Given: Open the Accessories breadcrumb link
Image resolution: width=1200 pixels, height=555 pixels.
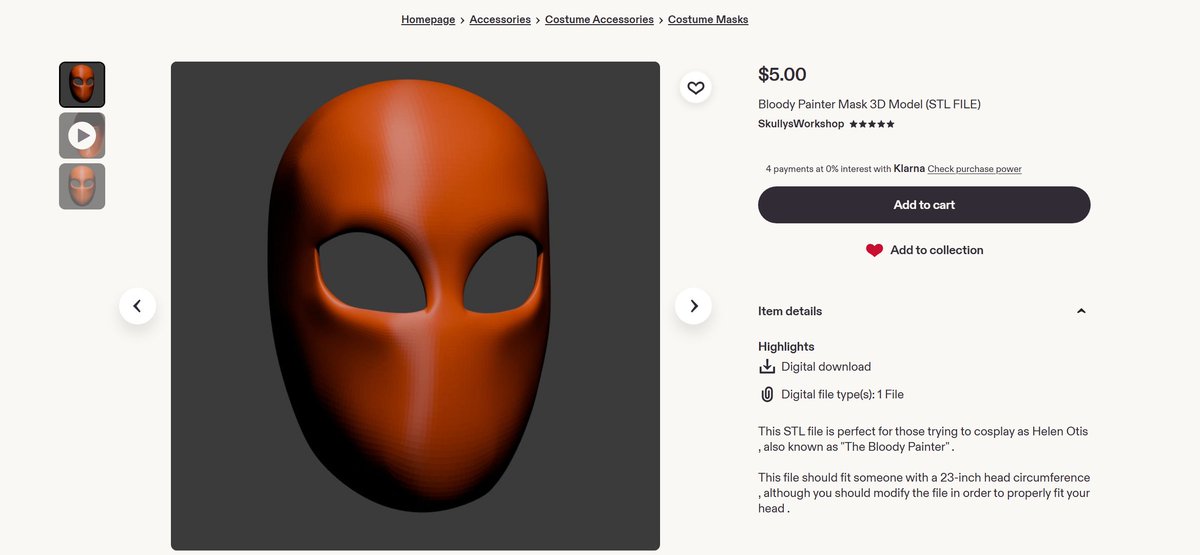Looking at the screenshot, I should (x=500, y=20).
